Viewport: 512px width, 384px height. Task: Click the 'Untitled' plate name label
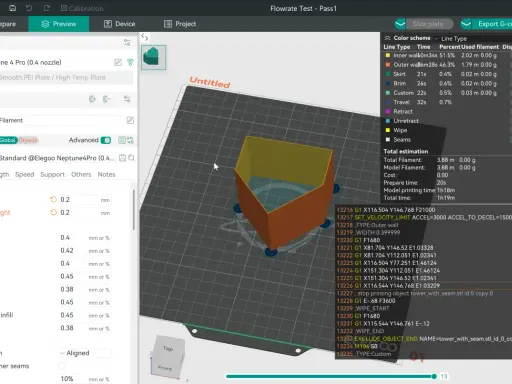[210, 82]
